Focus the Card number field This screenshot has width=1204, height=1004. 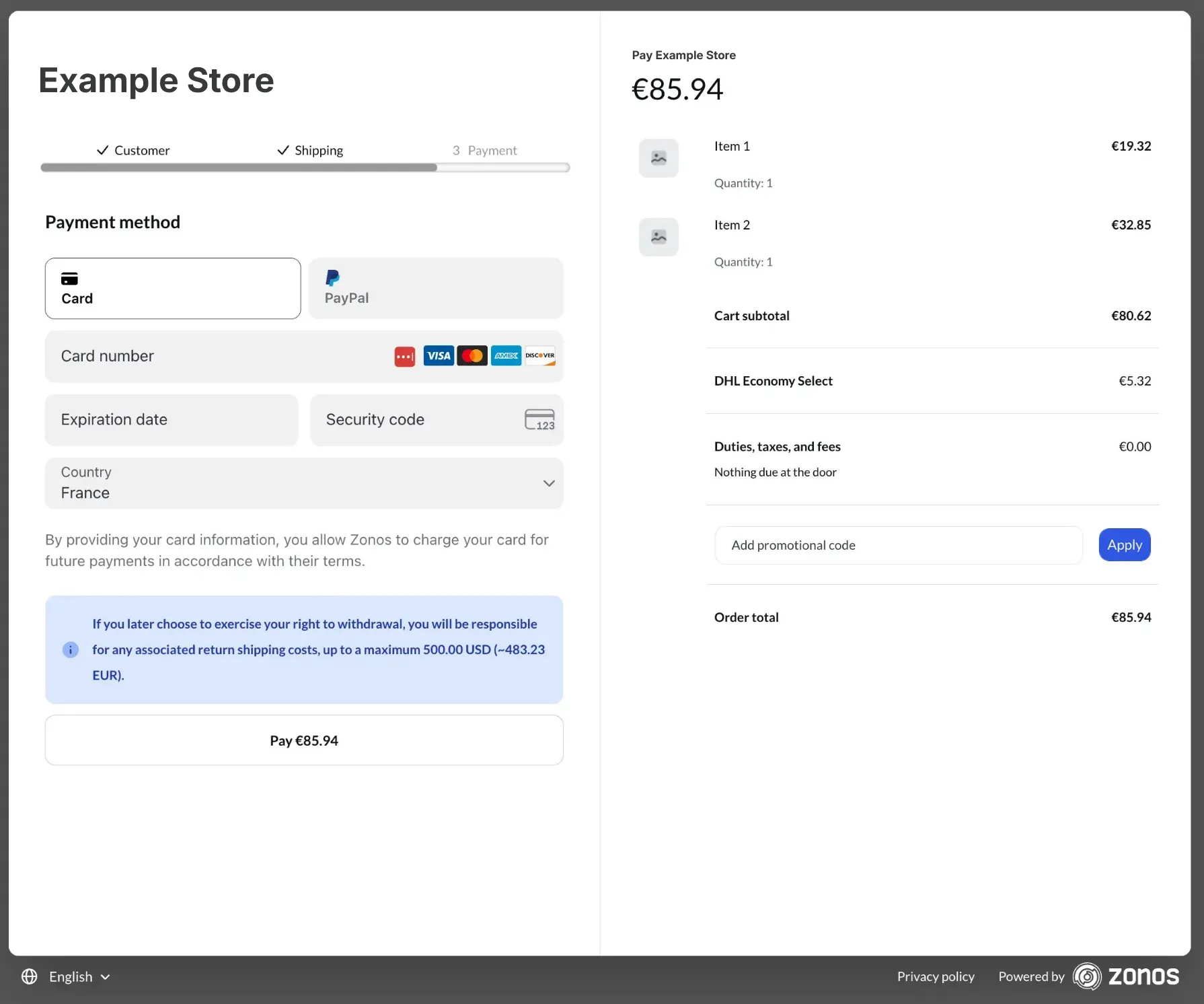click(x=304, y=356)
